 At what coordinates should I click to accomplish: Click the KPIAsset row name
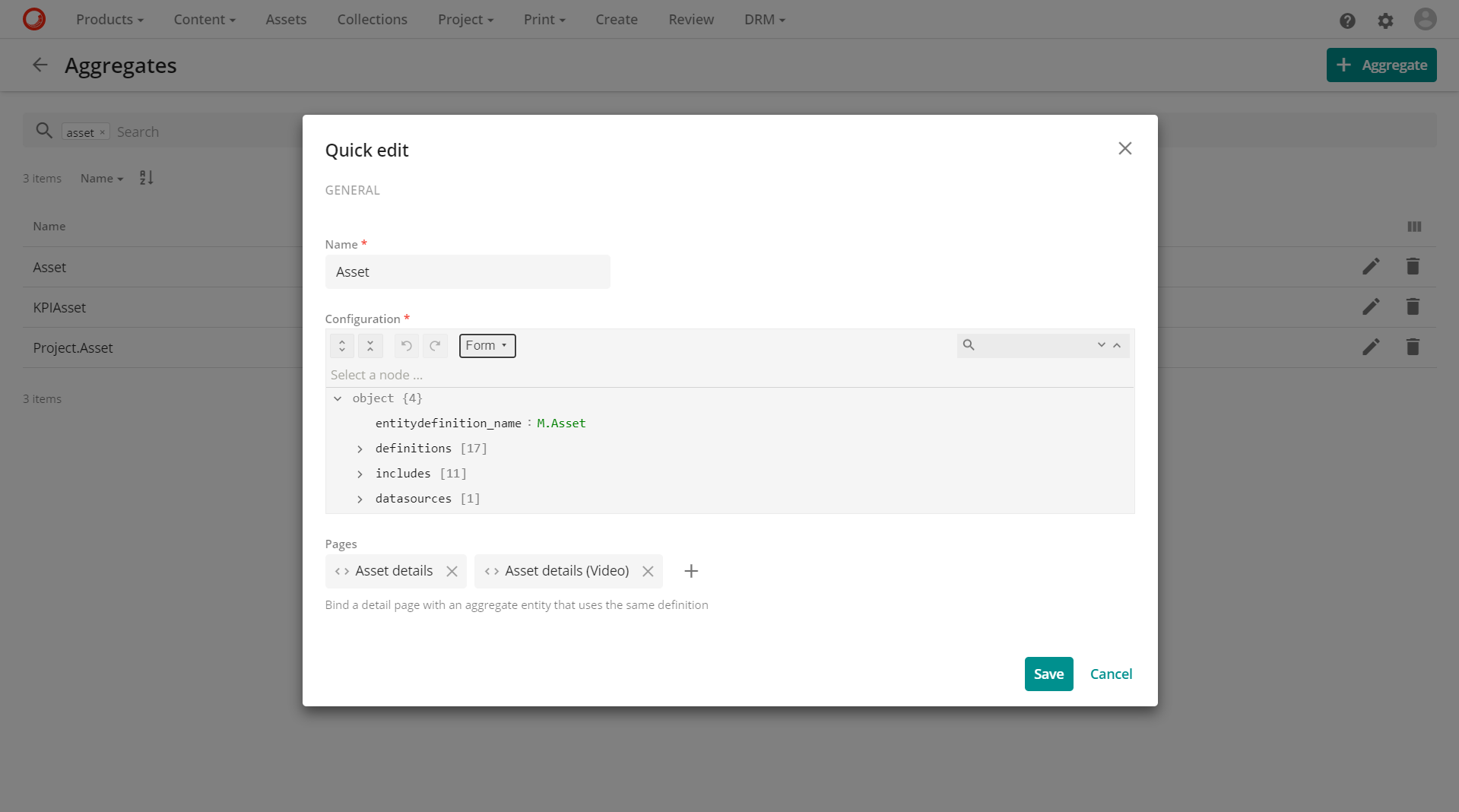click(59, 308)
